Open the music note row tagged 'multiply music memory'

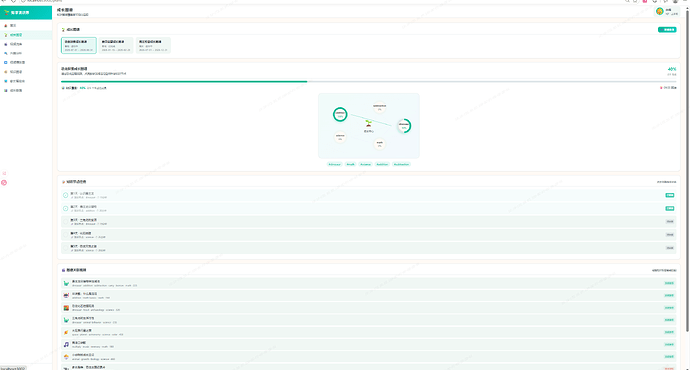369,345
